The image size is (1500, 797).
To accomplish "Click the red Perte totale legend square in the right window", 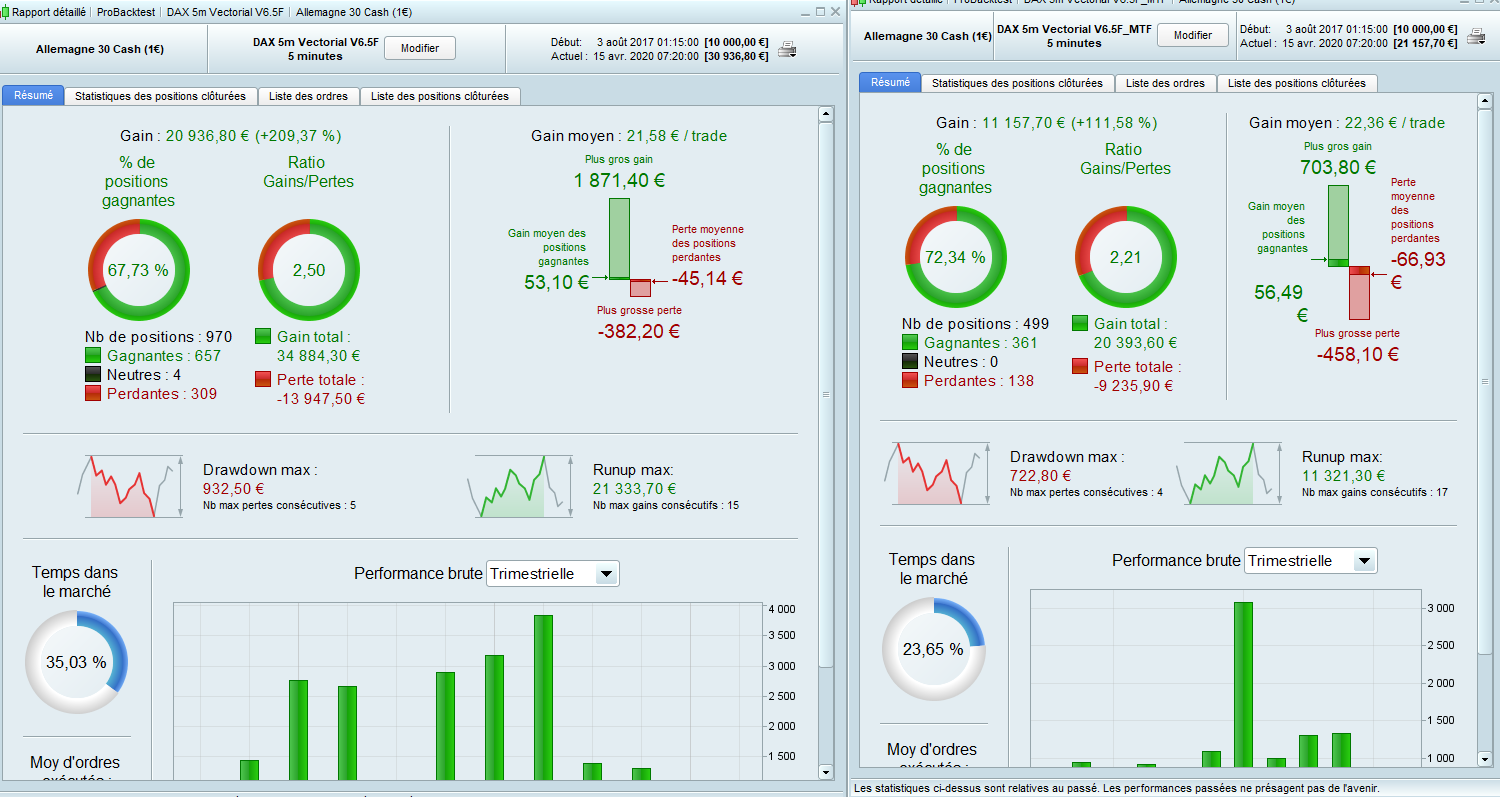I will click(x=1080, y=366).
